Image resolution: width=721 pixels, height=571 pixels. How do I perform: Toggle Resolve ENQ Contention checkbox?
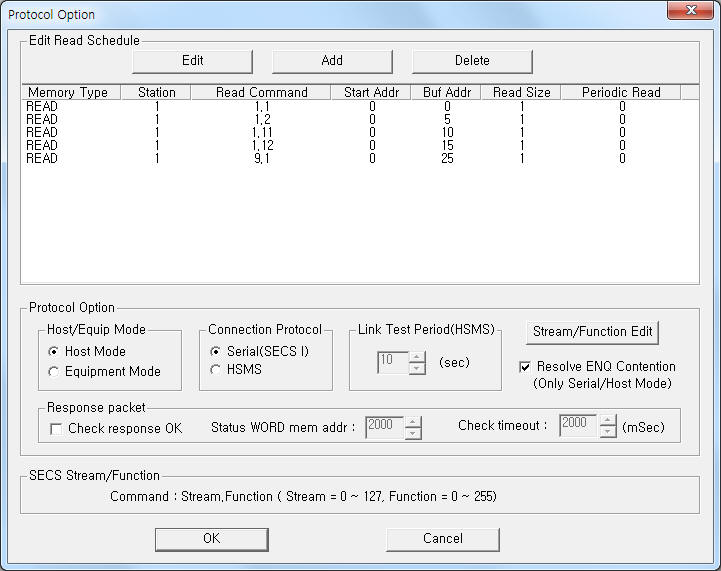coord(525,367)
